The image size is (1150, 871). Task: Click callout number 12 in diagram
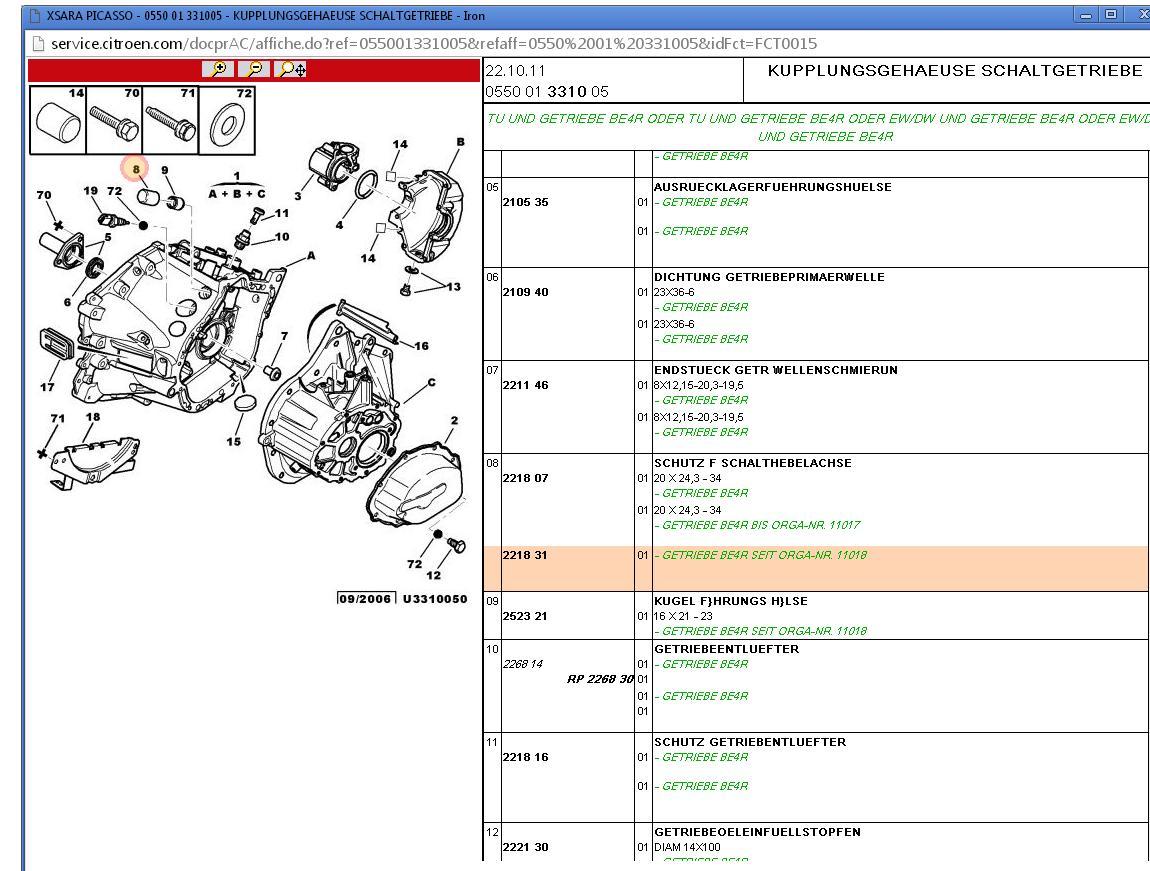(x=433, y=576)
